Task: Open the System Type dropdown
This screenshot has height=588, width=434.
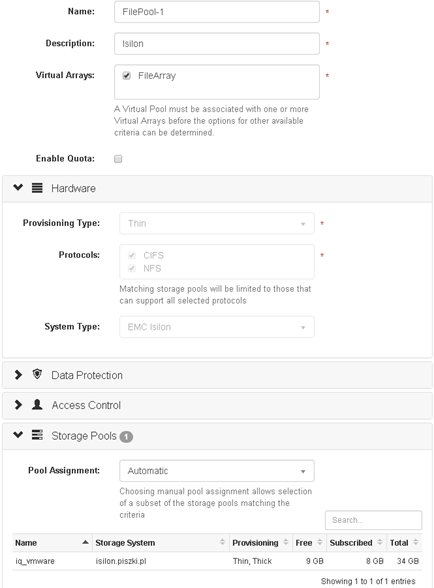Action: pyautogui.click(x=217, y=327)
